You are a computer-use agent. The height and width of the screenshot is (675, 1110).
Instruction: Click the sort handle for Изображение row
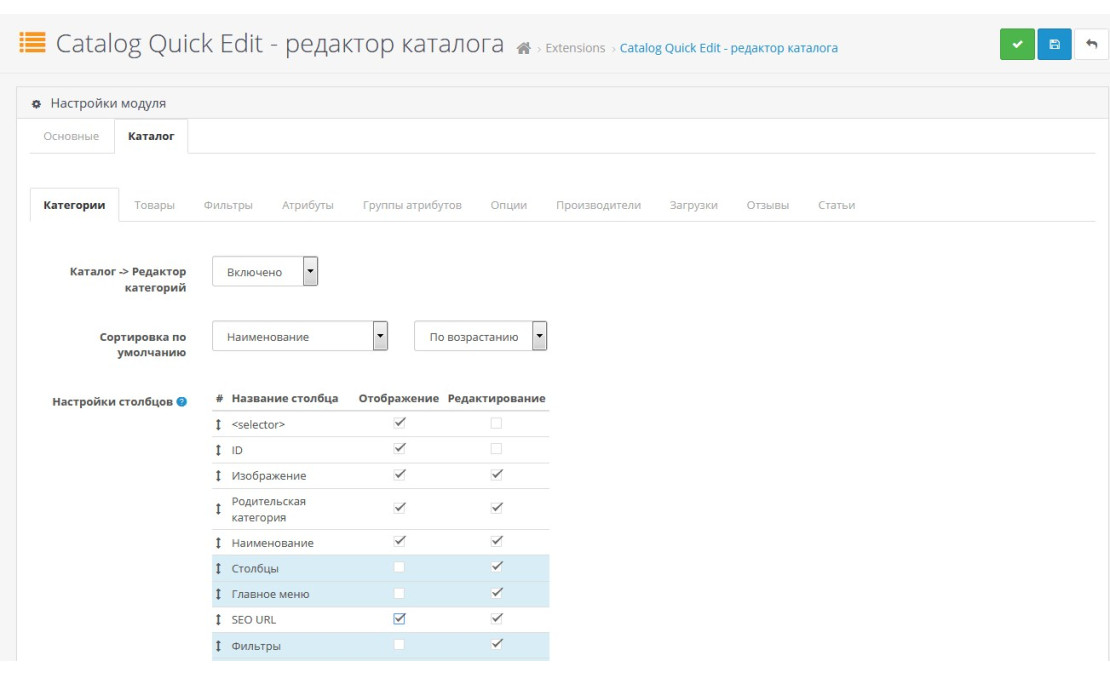pyautogui.click(x=218, y=476)
